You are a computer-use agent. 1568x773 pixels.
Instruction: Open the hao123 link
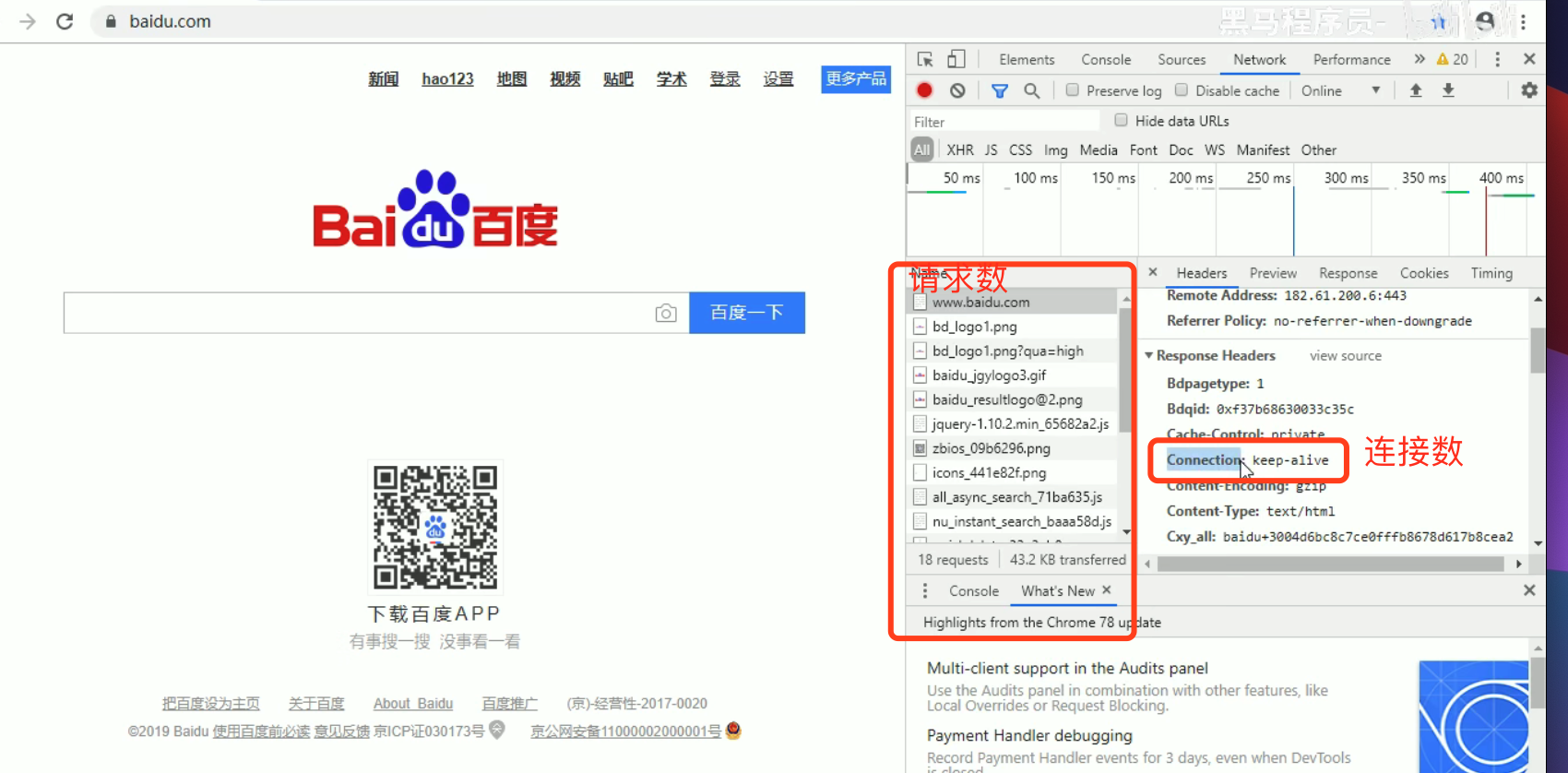447,79
